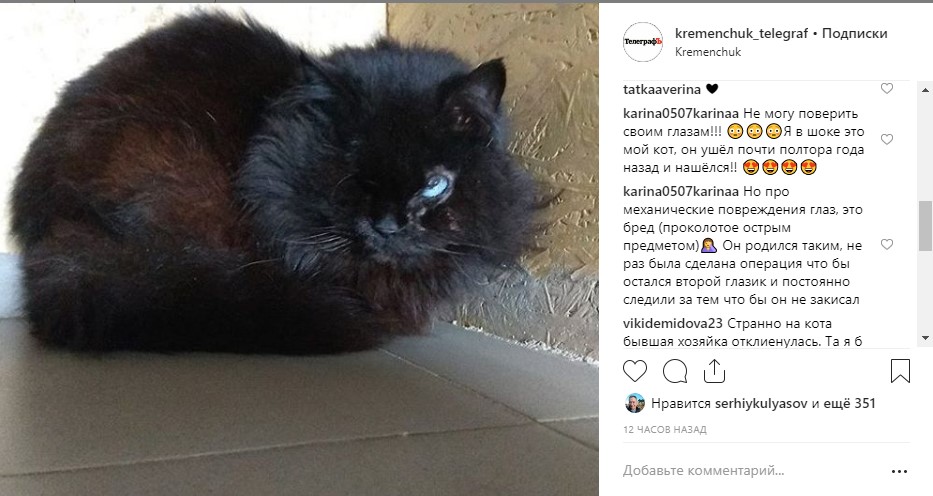The width and height of the screenshot is (933, 496).
Task: Like tatkaaverina's comment heart
Action: (x=887, y=89)
